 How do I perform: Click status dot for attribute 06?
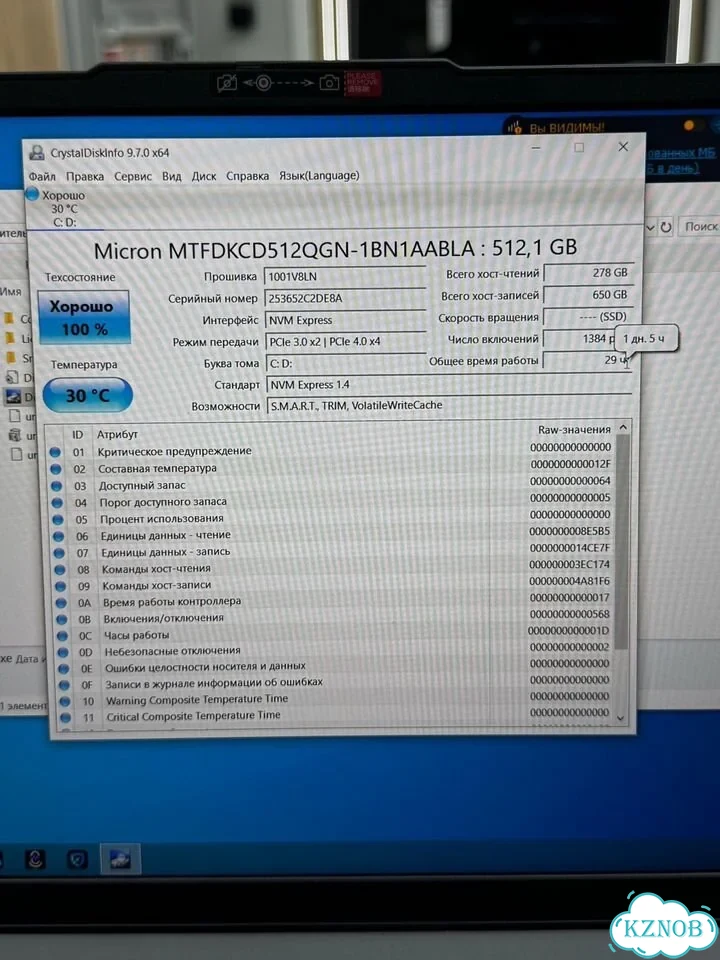coord(58,536)
